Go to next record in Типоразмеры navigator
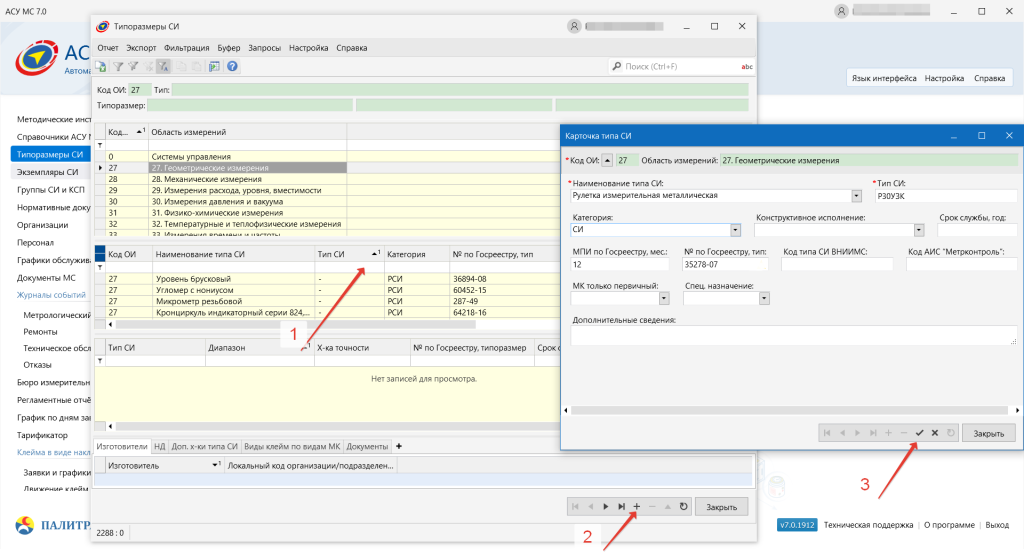Image resolution: width=1024 pixels, height=556 pixels. pyautogui.click(x=605, y=507)
